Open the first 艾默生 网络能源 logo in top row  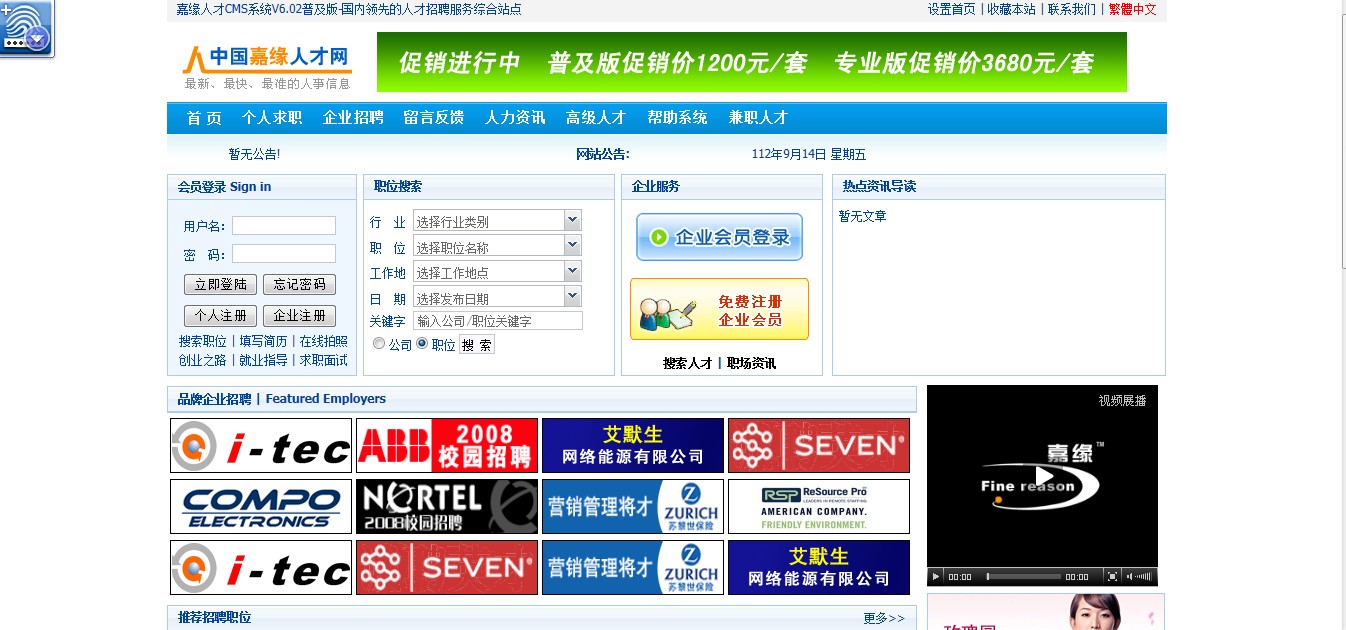pyautogui.click(x=633, y=445)
